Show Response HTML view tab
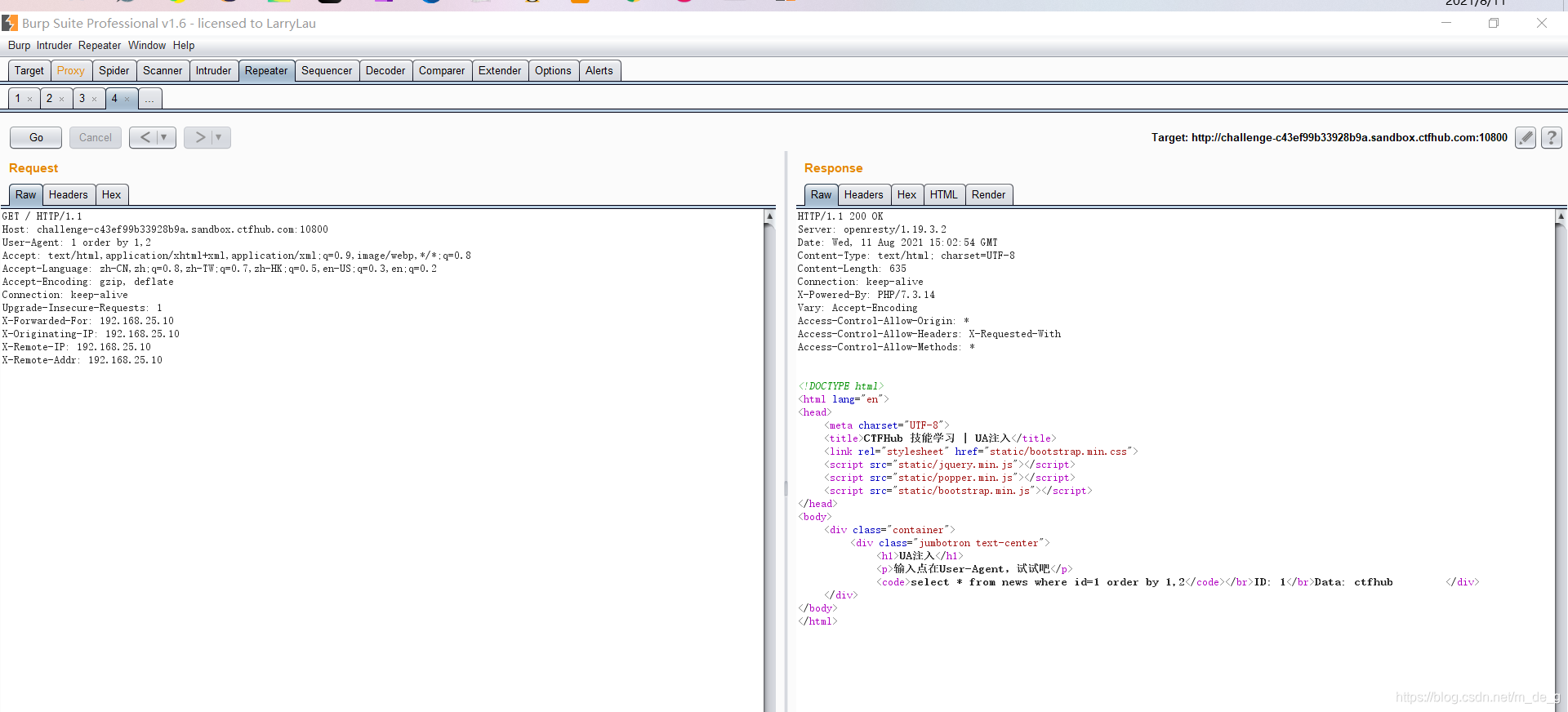 click(944, 195)
